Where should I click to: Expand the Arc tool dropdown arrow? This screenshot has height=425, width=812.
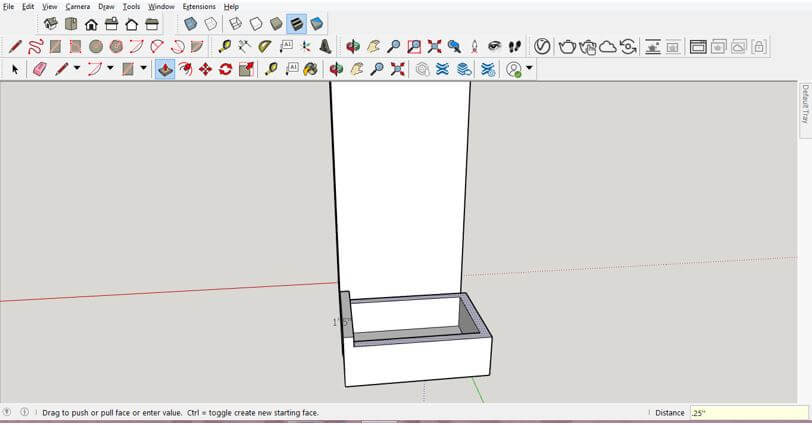[110, 68]
